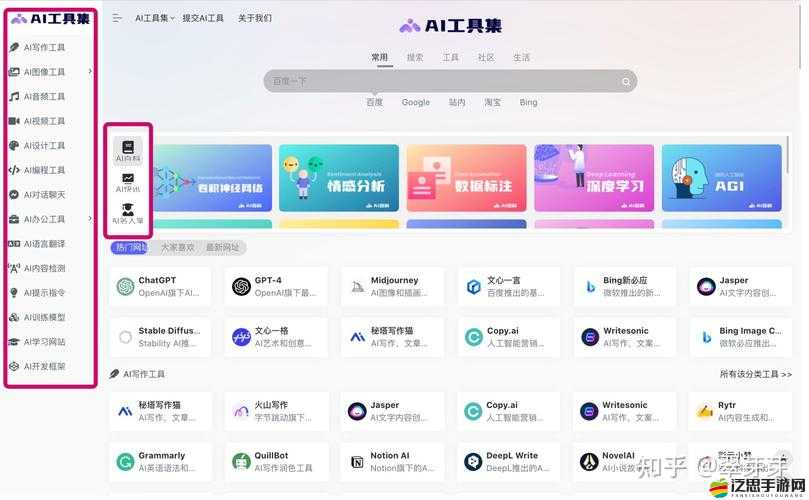The width and height of the screenshot is (809, 500).
Task: Select 淘宝 search option
Action: coord(492,102)
